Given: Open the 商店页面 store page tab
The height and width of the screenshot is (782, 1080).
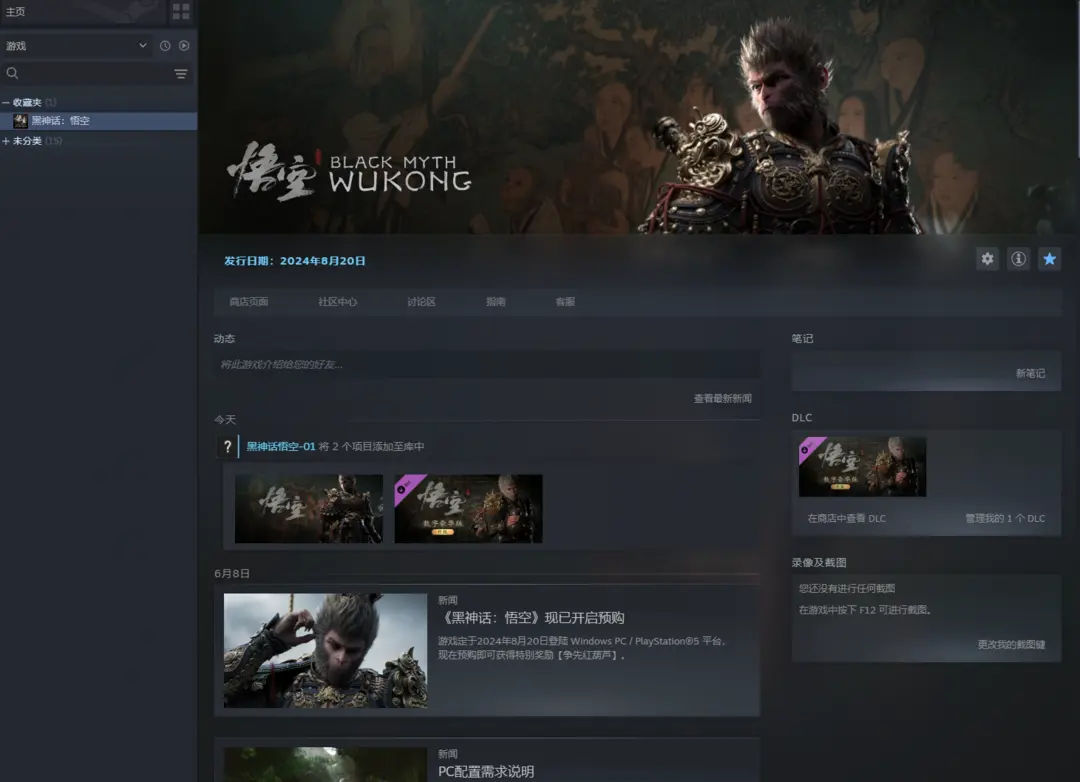Looking at the screenshot, I should point(248,302).
